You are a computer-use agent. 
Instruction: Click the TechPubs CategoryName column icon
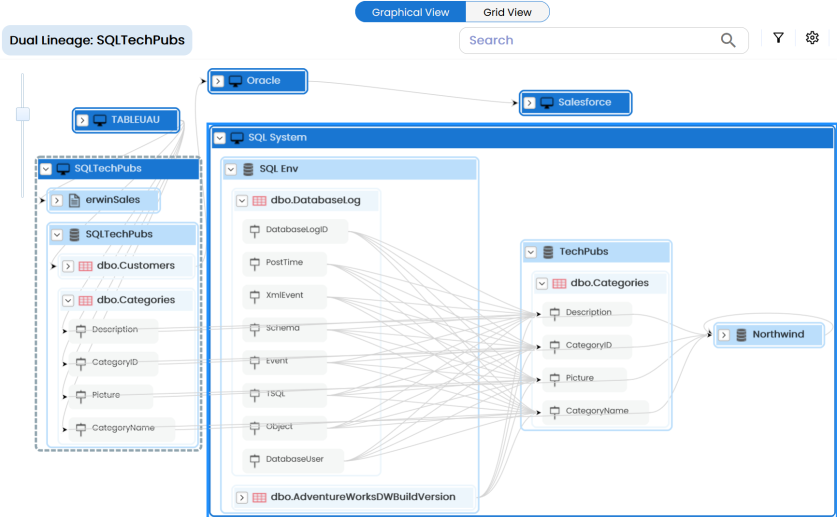[x=555, y=411]
